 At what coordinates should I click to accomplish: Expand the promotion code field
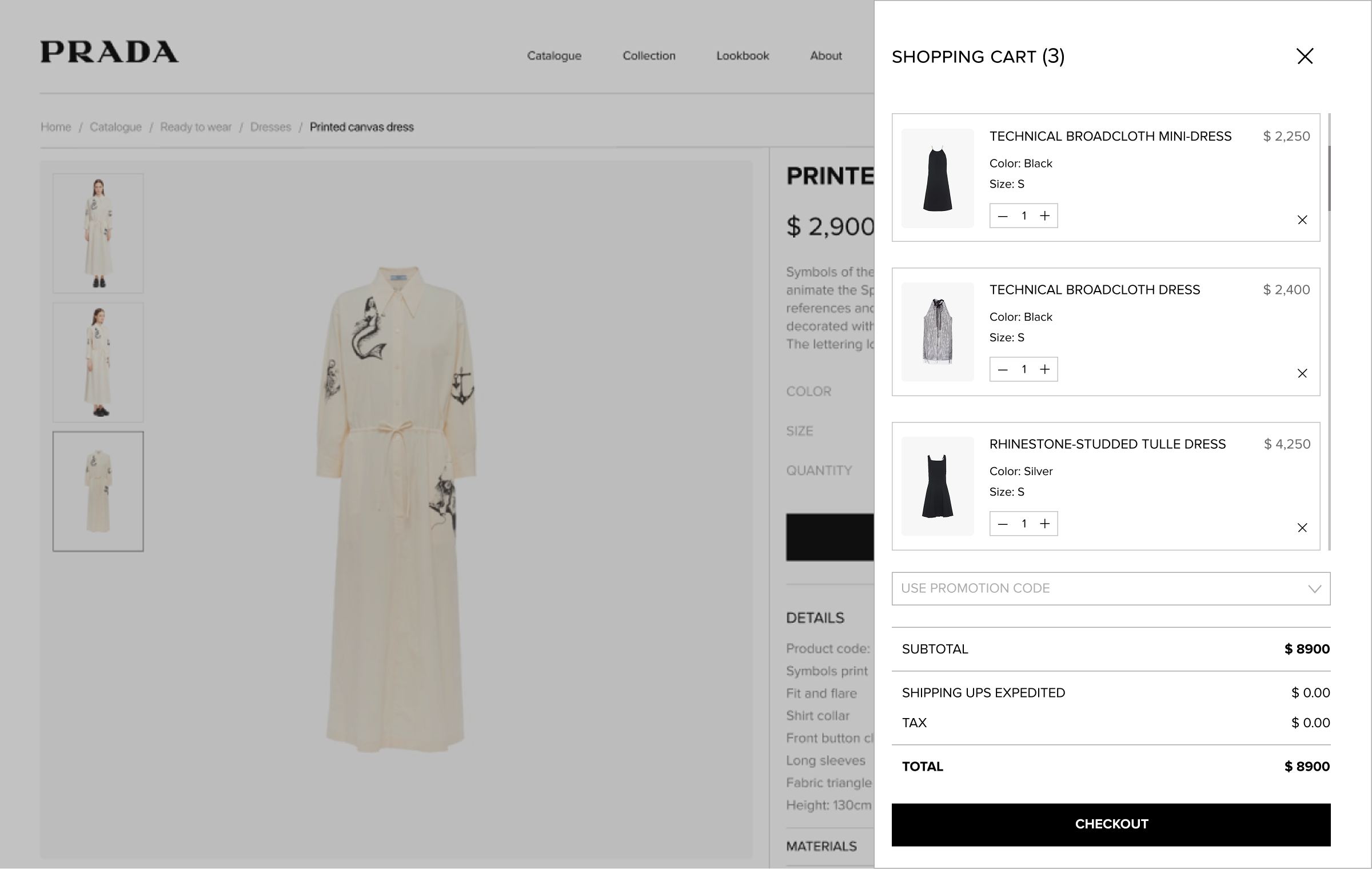[x=1109, y=588]
